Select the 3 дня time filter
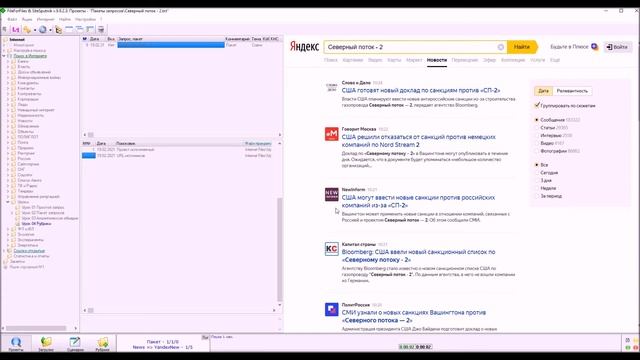The width and height of the screenshot is (640, 360). pos(537,180)
